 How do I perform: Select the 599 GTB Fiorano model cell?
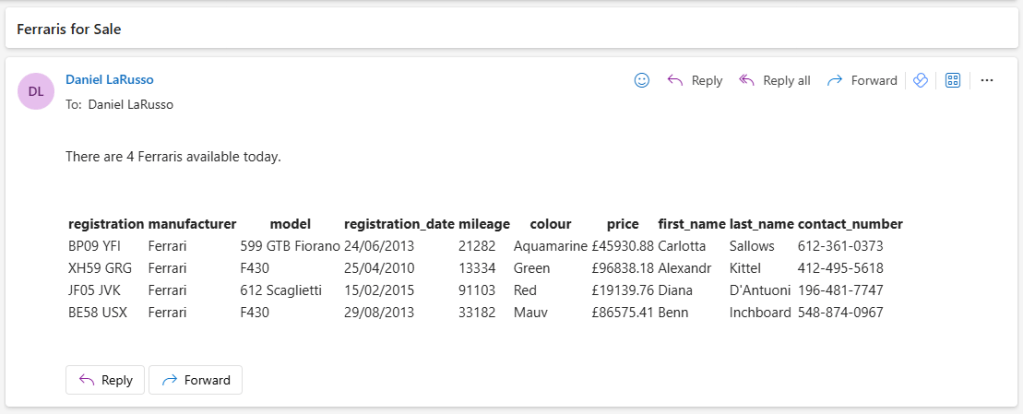(x=290, y=246)
